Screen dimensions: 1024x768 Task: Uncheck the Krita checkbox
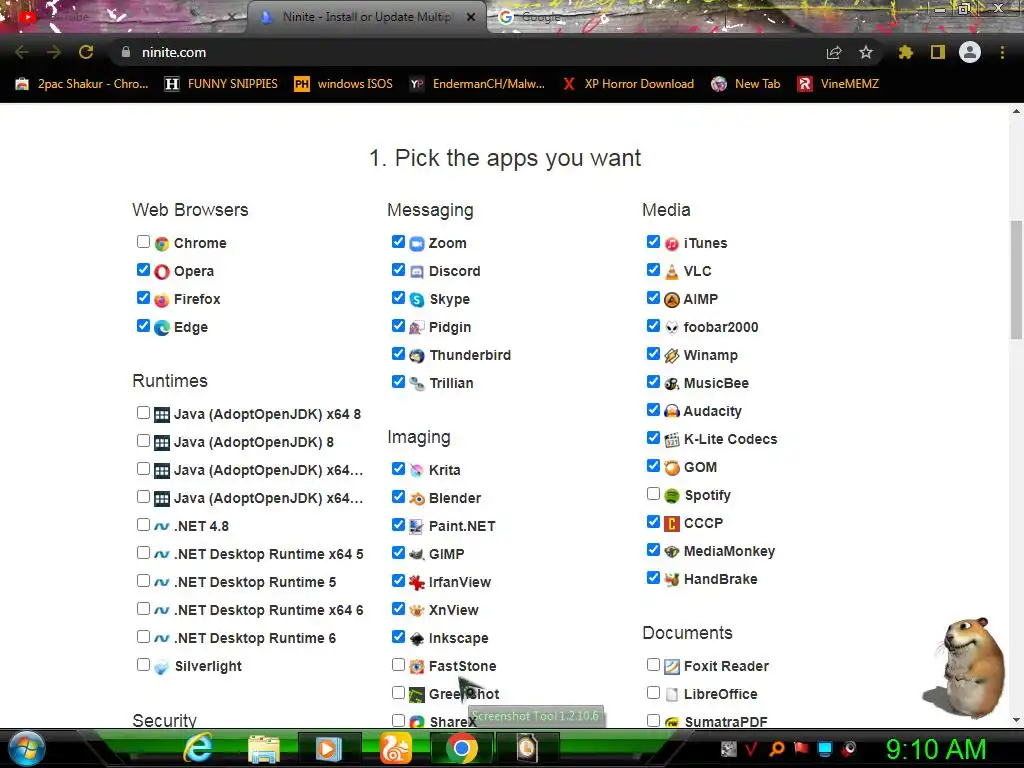click(398, 468)
